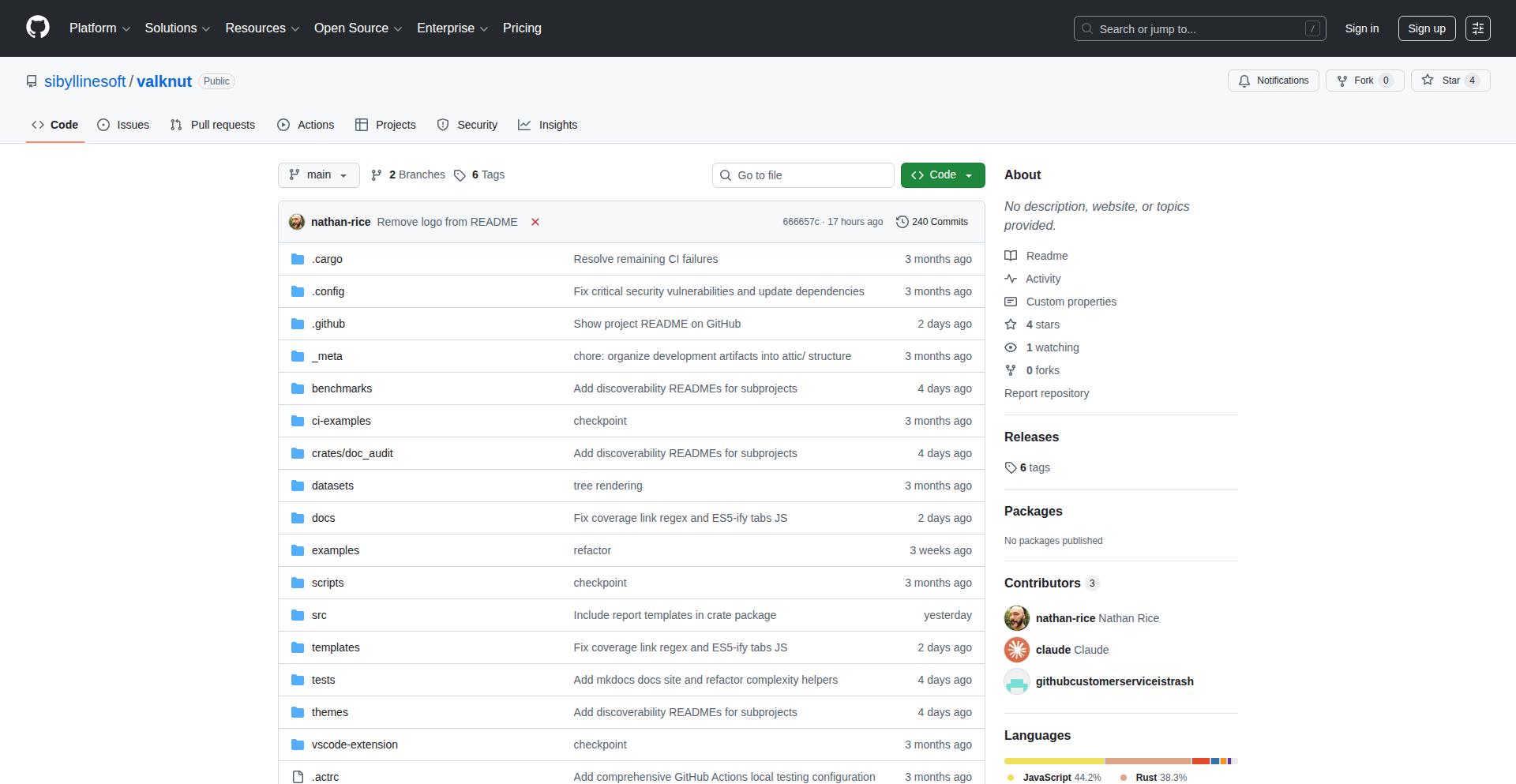Open the Pull requests tab
This screenshot has height=784, width=1516.
tap(212, 125)
